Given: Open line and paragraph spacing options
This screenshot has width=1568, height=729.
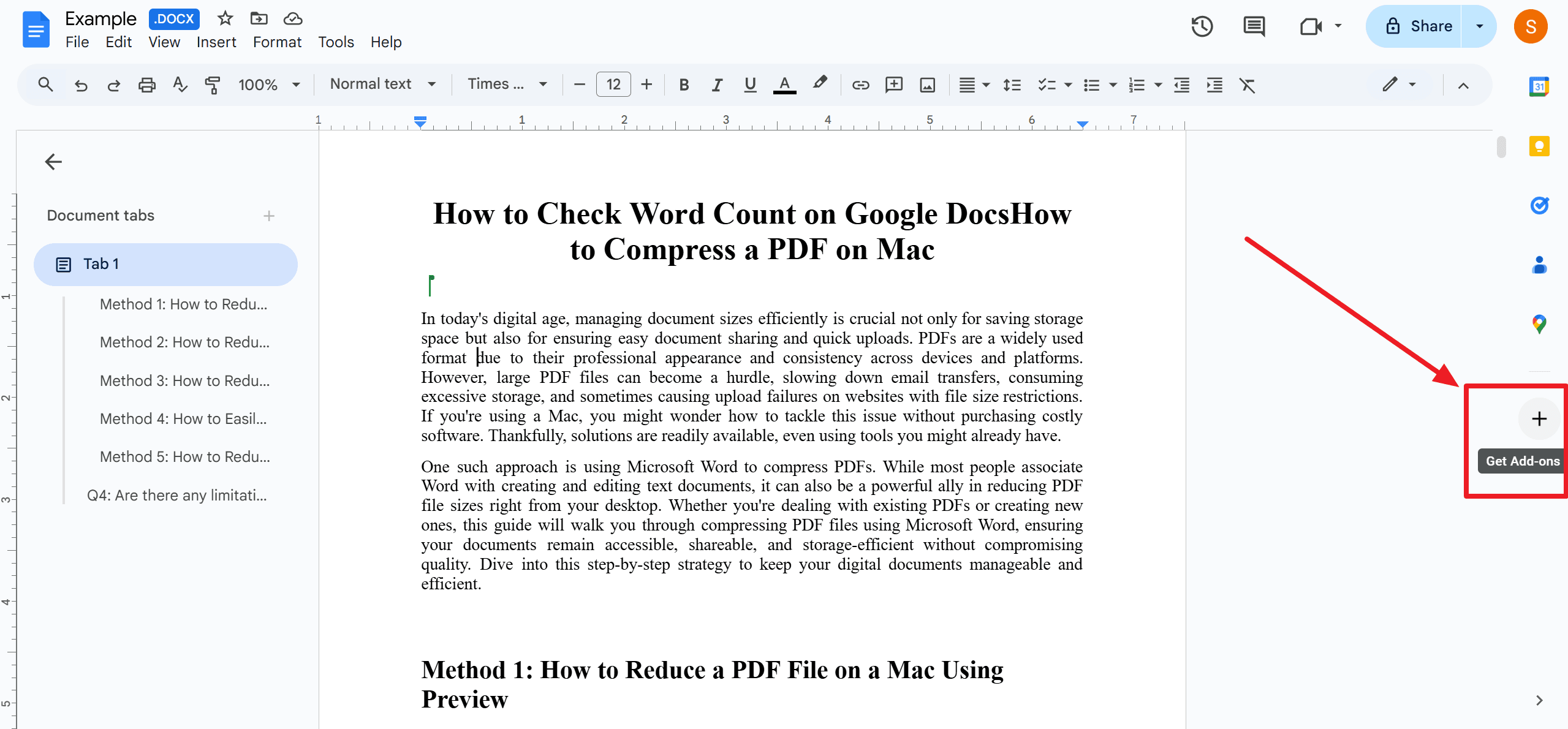Looking at the screenshot, I should 1012,85.
